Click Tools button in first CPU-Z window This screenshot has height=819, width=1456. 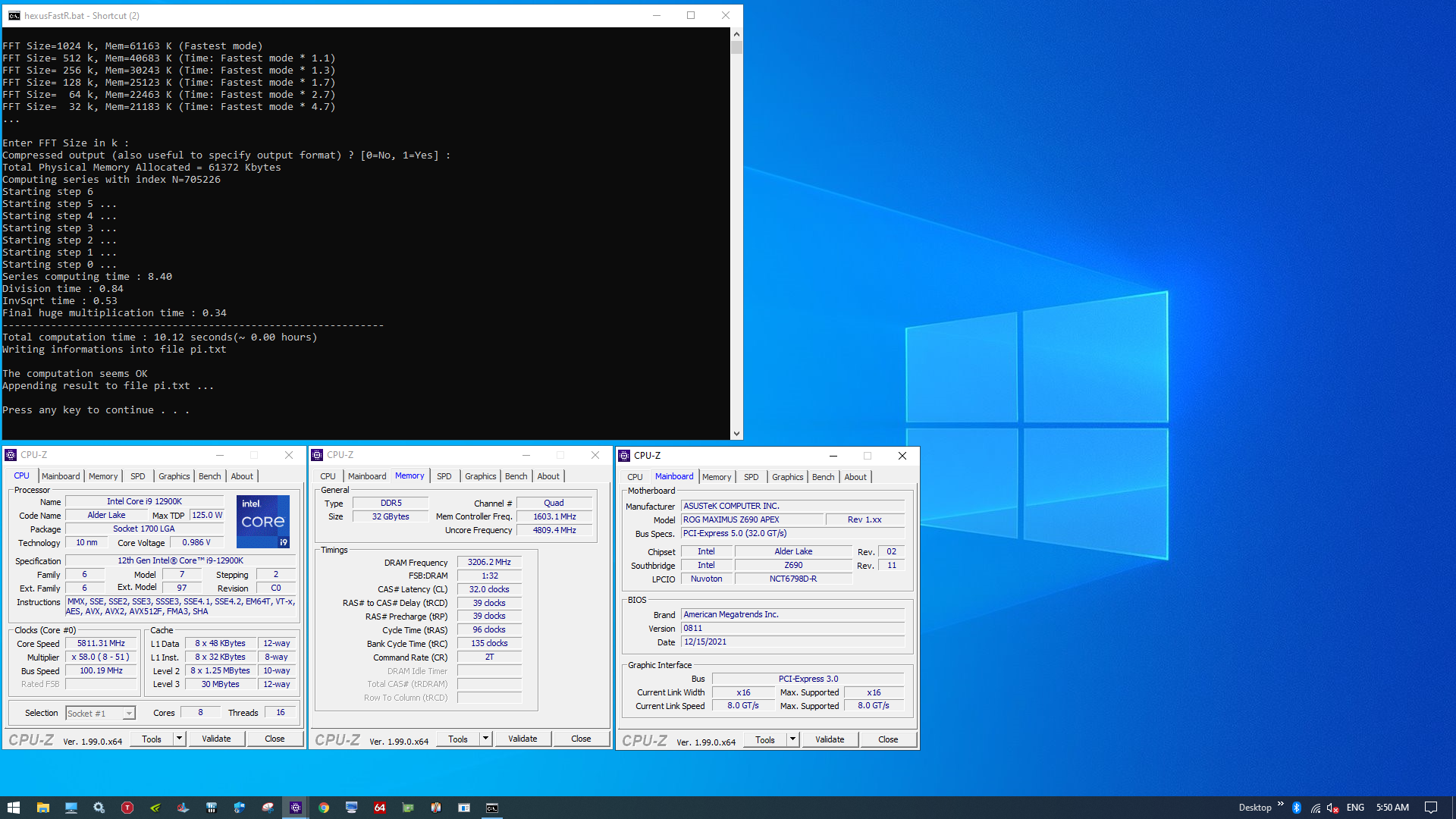tap(152, 739)
